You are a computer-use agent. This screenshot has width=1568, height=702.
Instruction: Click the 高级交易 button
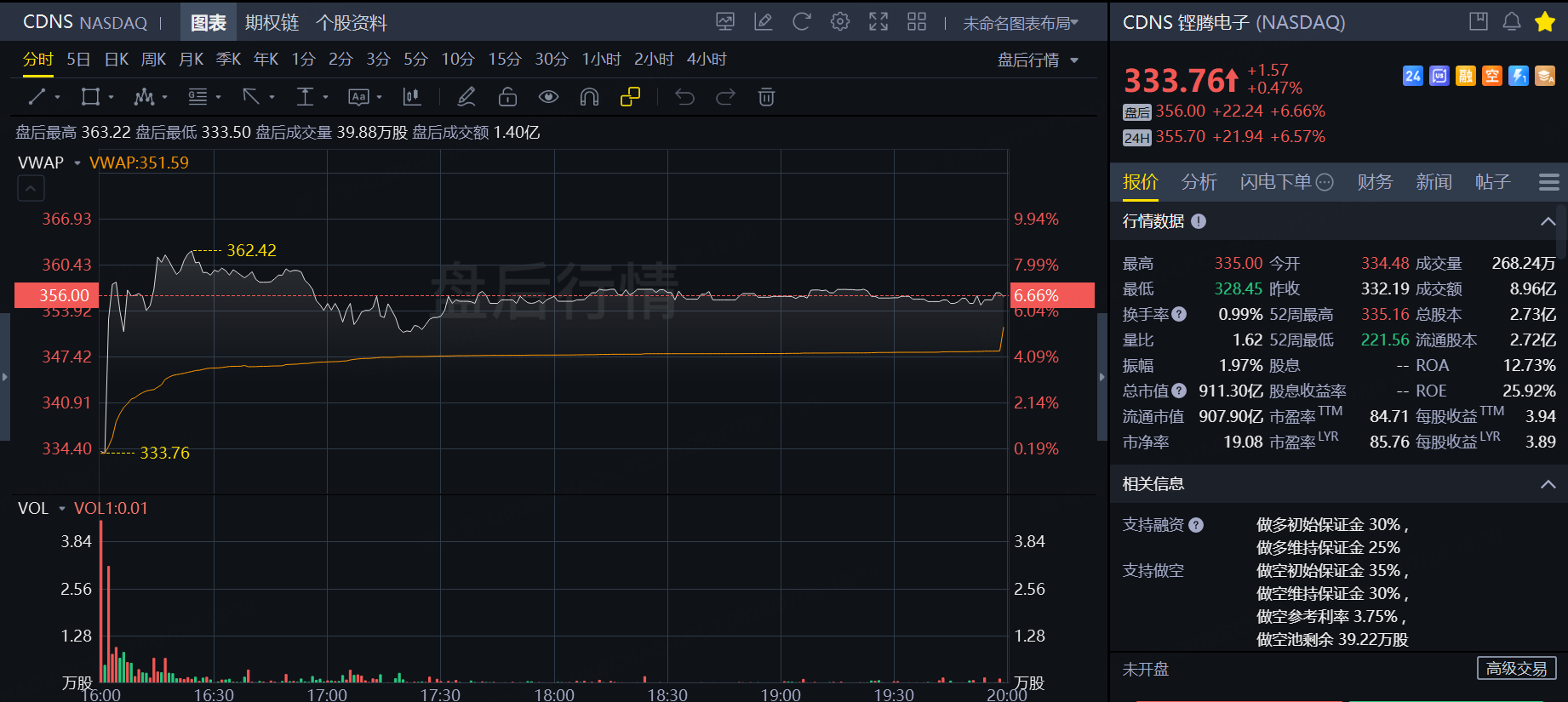[1516, 669]
